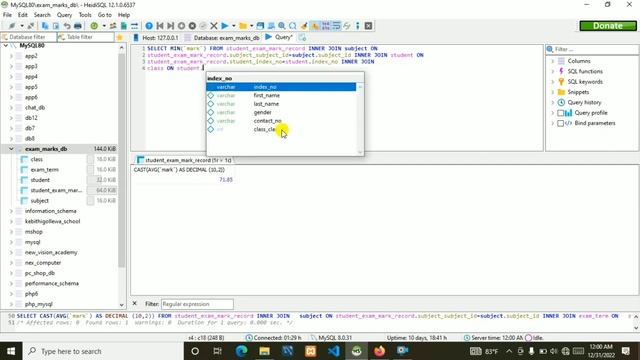Image resolution: width=640 pixels, height=360 pixels.
Task: Open the File menu
Action: 7,15
